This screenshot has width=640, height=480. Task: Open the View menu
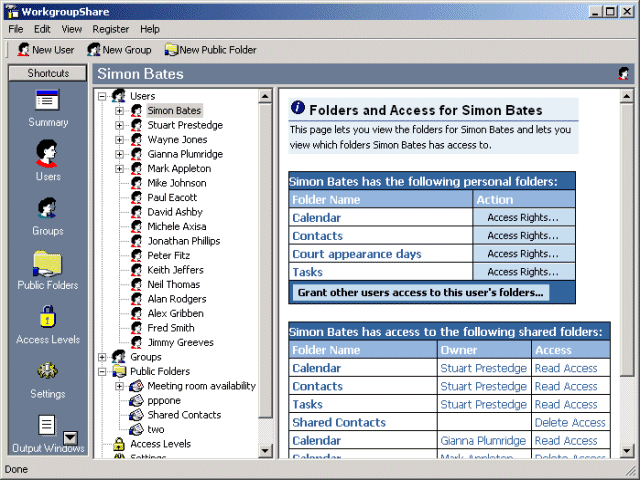72,29
